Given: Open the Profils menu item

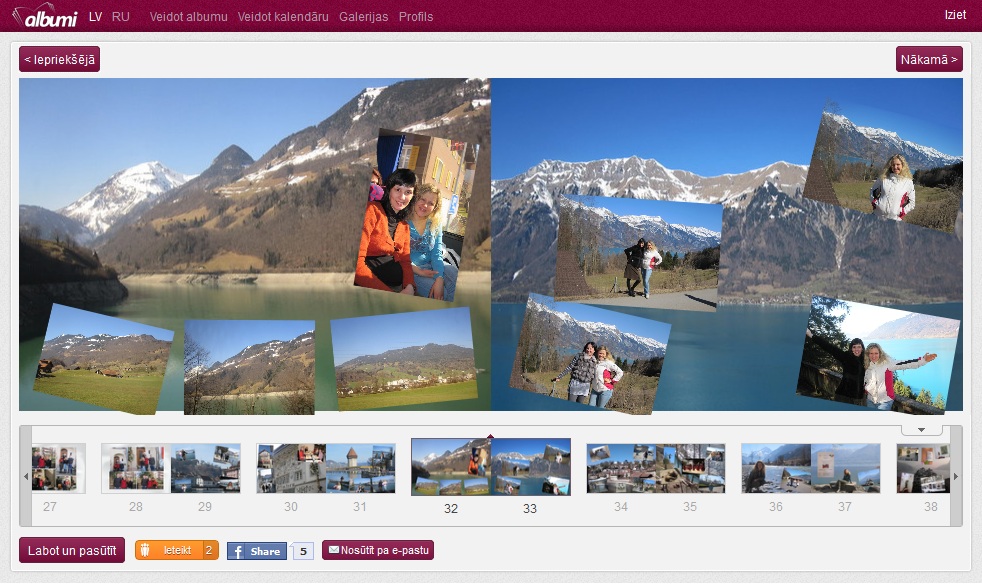Looking at the screenshot, I should click(416, 17).
